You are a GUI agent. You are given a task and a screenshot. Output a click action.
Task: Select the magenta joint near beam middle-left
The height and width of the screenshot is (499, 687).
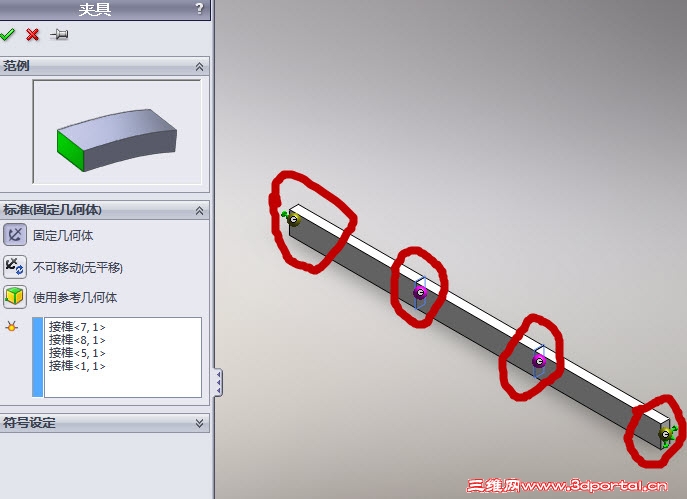420,292
